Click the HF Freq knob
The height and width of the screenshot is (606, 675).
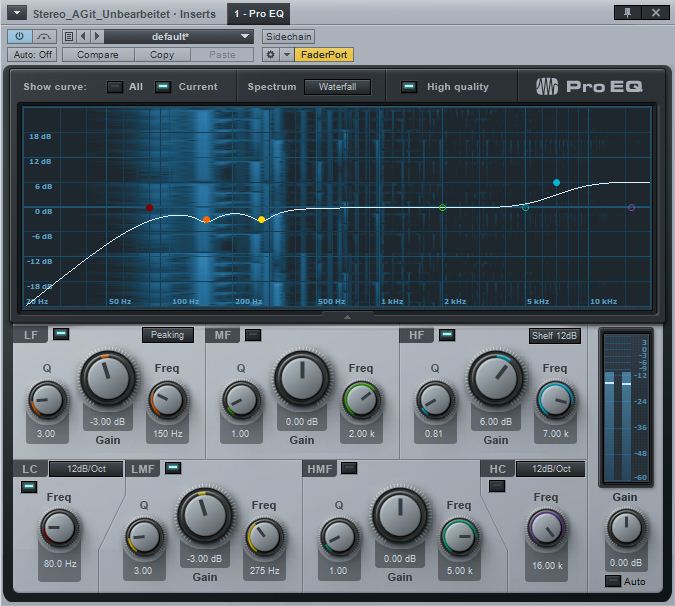click(x=555, y=400)
